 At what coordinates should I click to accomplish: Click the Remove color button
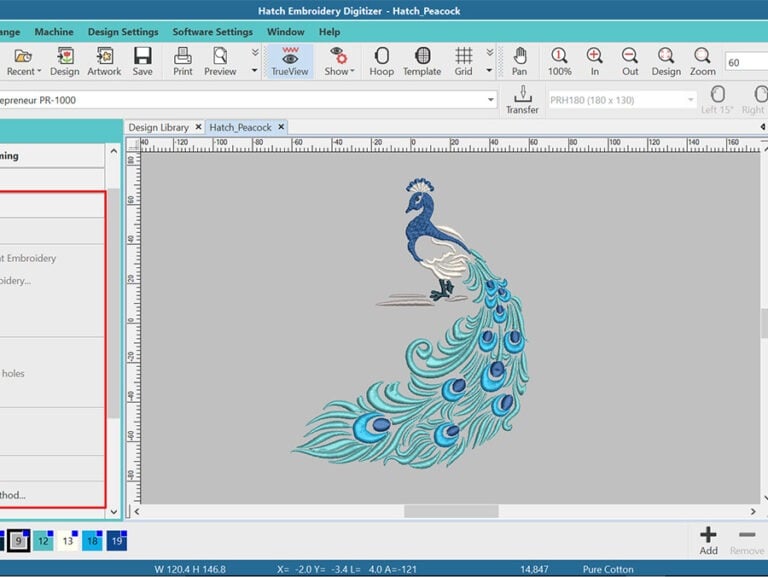(x=746, y=540)
